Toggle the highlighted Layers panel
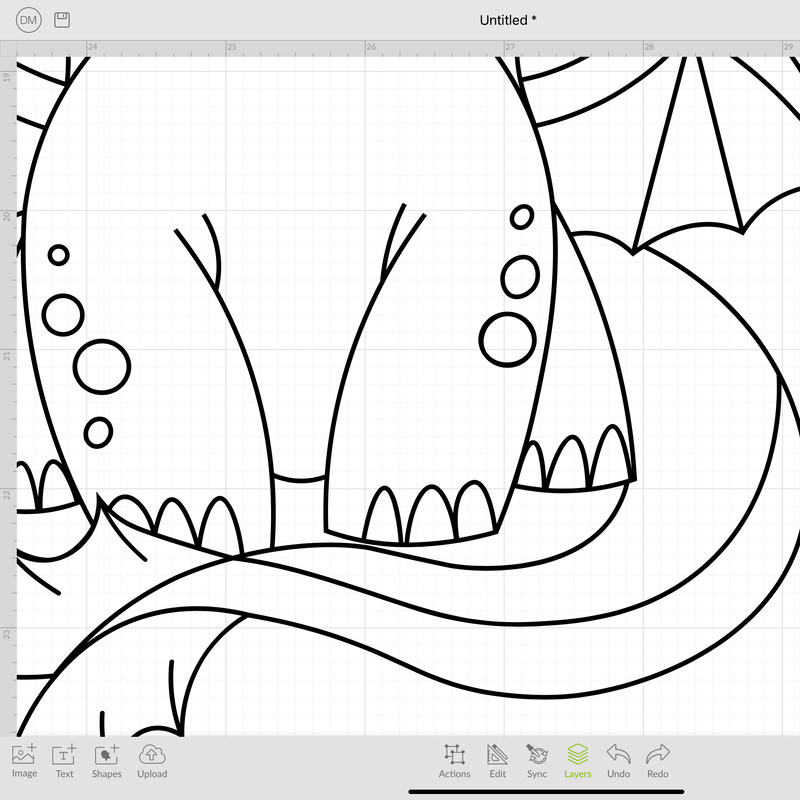 pyautogui.click(x=577, y=761)
